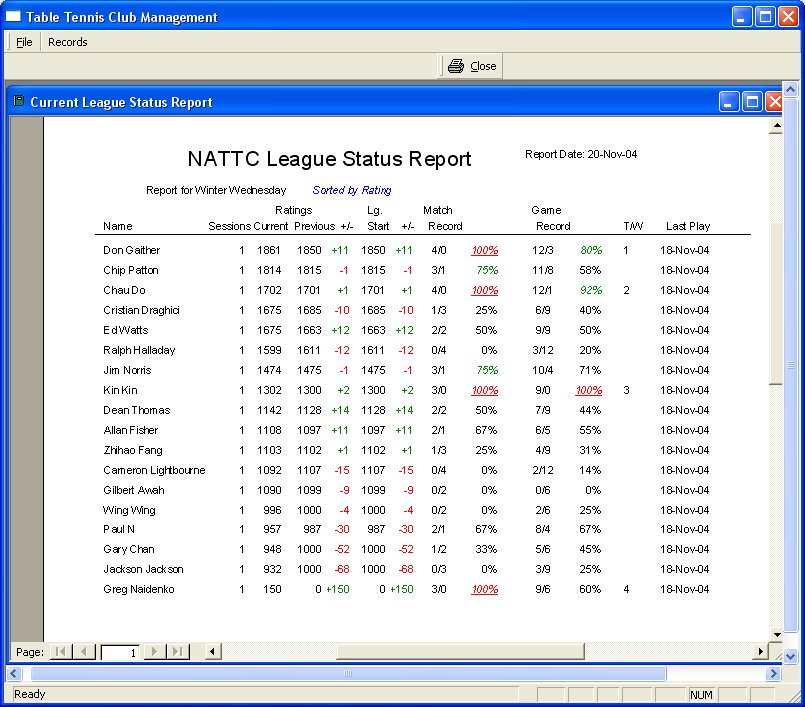
Task: Click the report icon in Current League Status Report title
Action: pos(18,101)
